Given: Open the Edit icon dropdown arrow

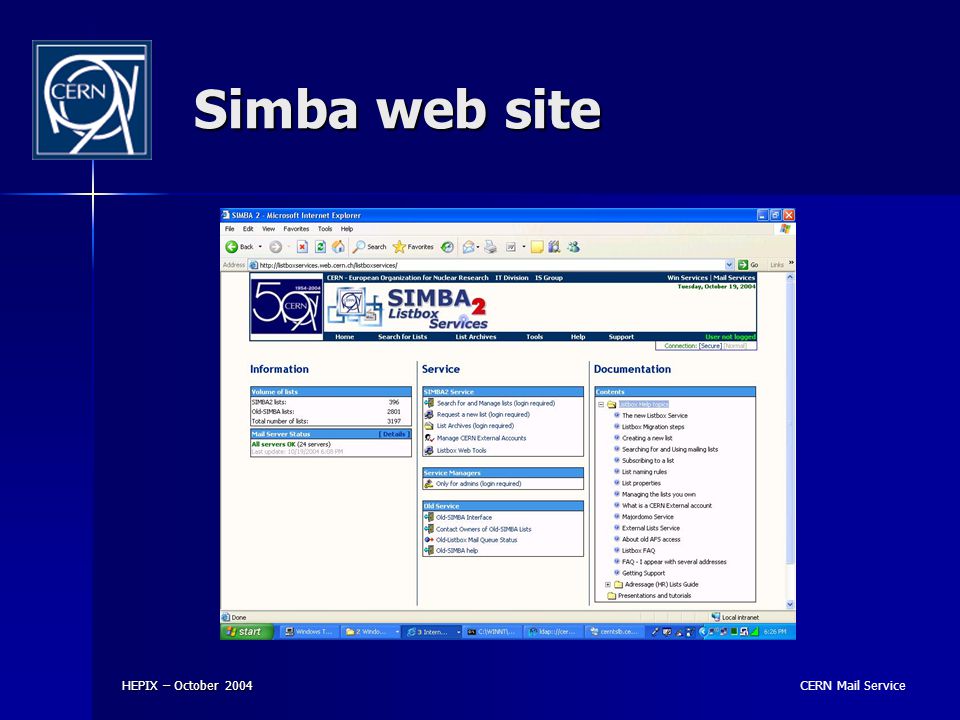Looking at the screenshot, I should [x=523, y=247].
